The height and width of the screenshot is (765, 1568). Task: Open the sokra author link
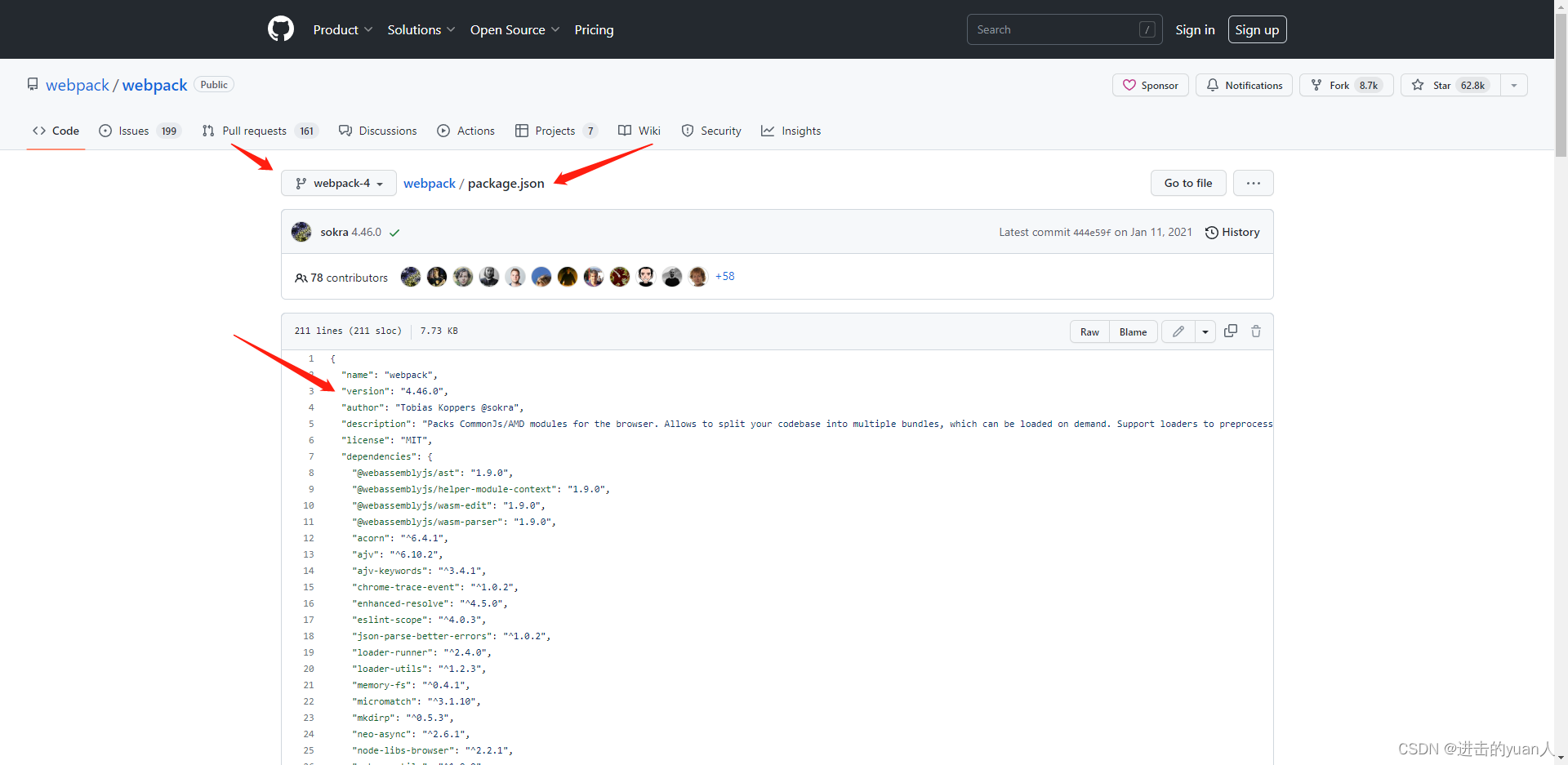point(334,232)
